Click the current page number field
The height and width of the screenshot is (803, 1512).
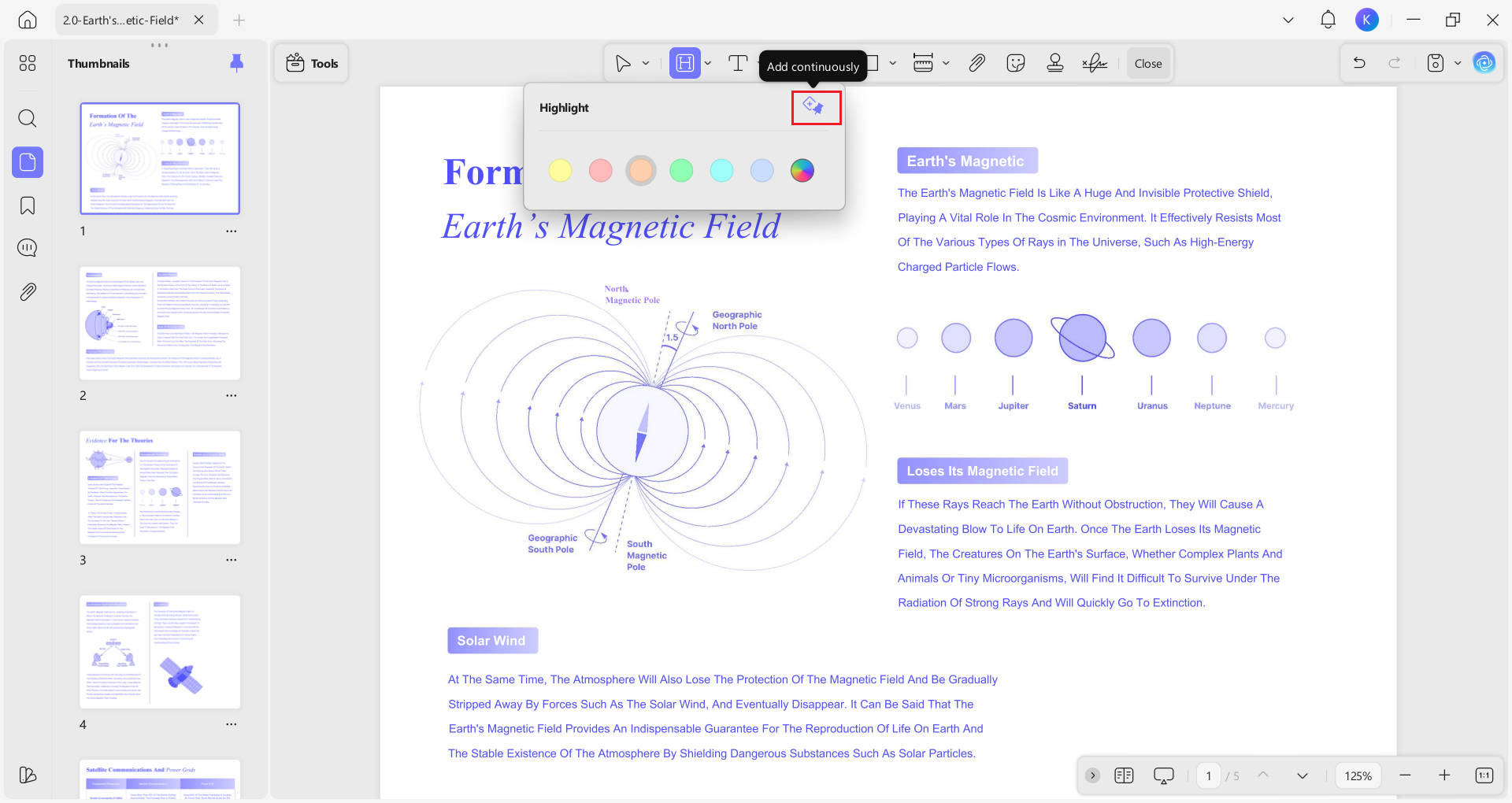coord(1209,775)
